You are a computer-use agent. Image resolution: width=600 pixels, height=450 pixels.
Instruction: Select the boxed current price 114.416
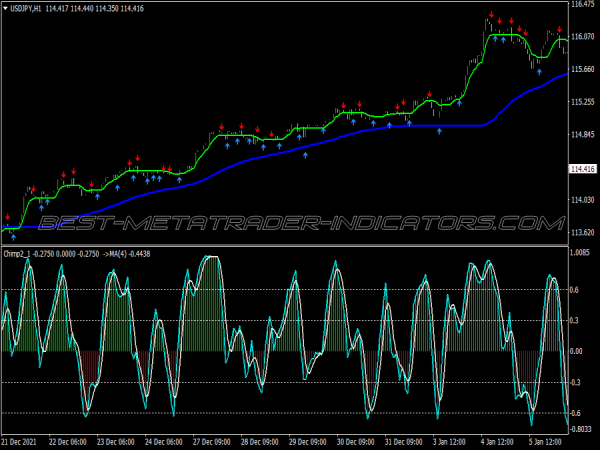tap(582, 169)
